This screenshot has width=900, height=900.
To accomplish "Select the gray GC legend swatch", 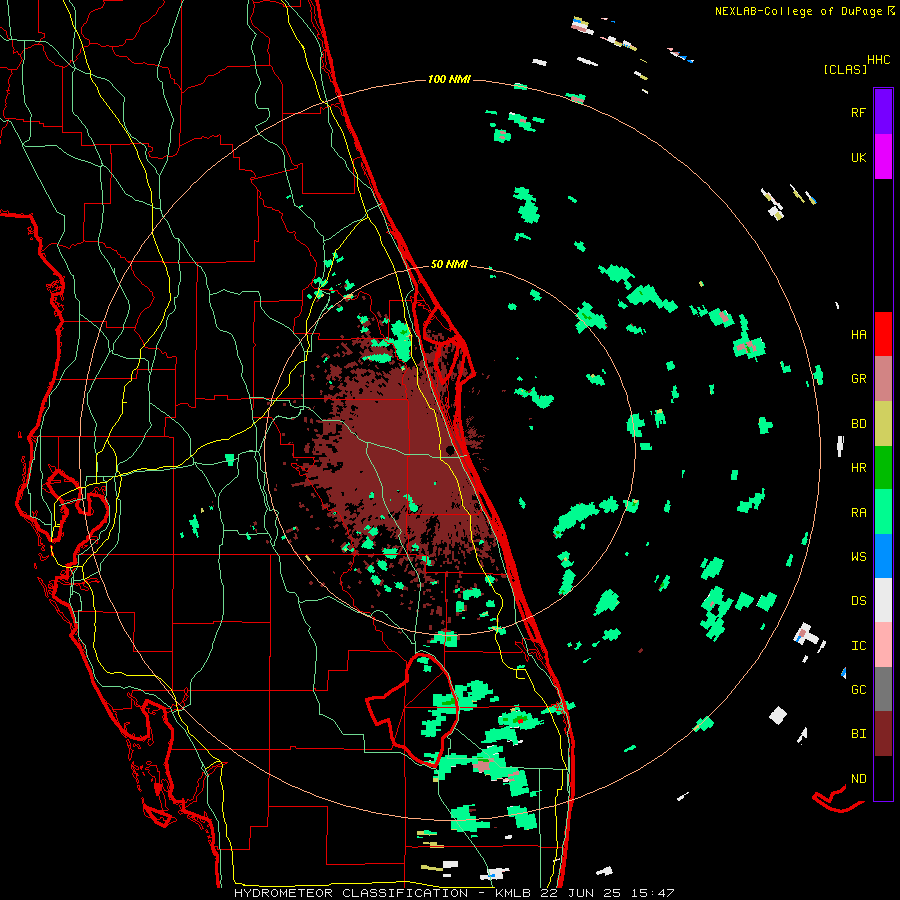I will (883, 689).
